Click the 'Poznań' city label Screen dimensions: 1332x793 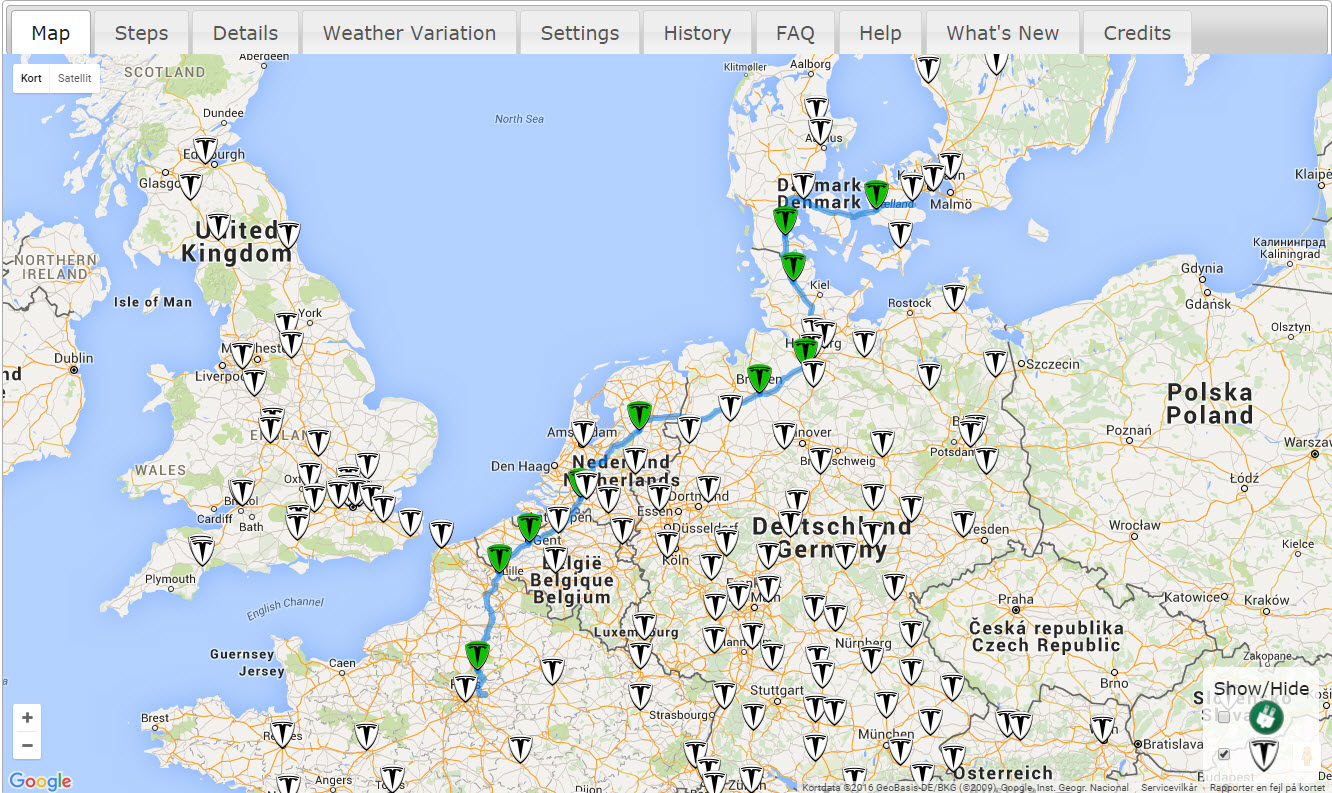tap(1129, 431)
